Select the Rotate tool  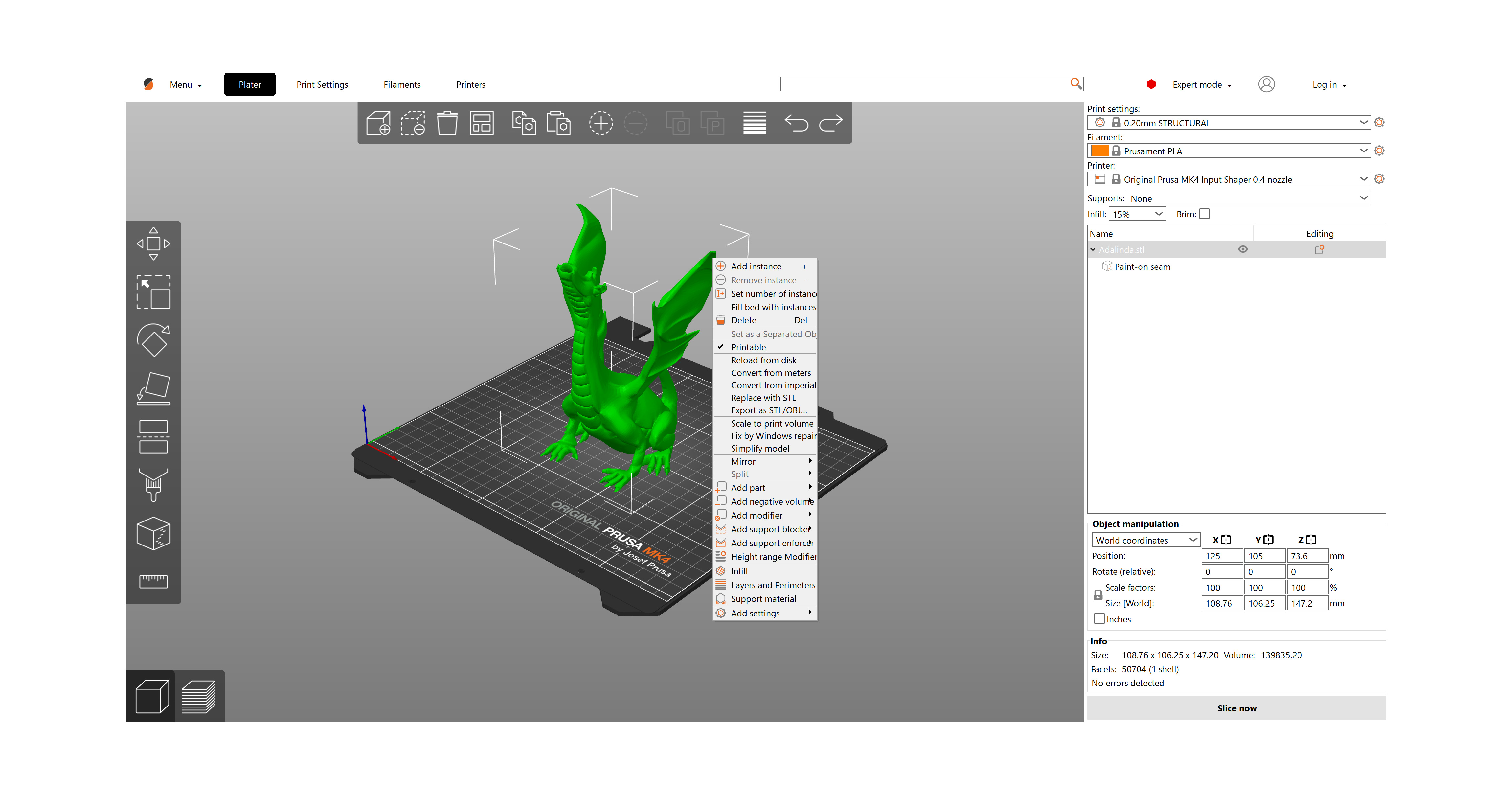pos(153,340)
